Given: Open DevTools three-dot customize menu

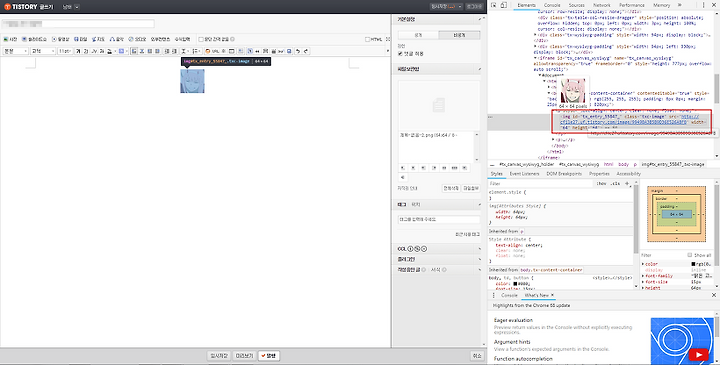Looking at the screenshot, I should pos(703,5).
